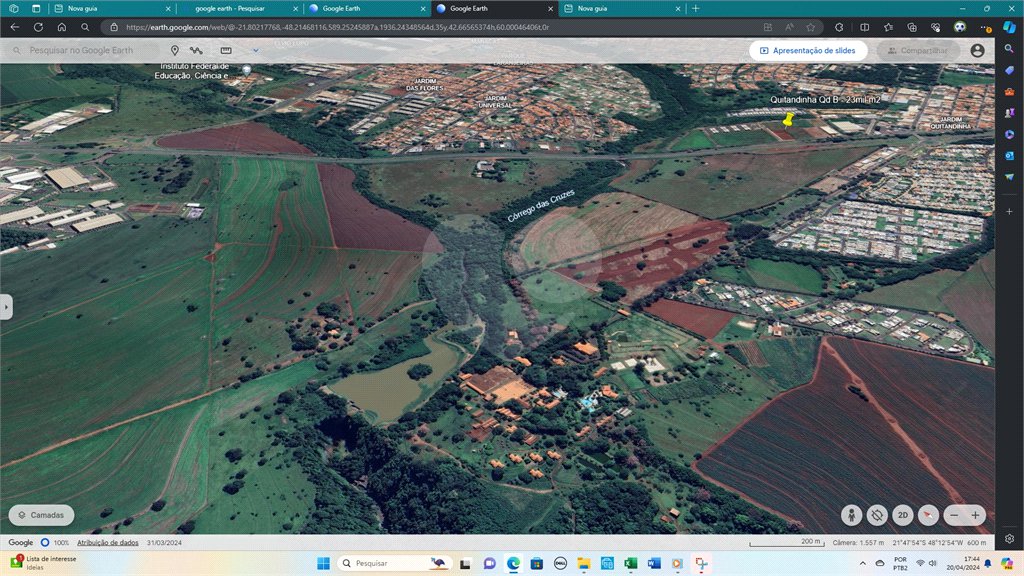
Task: Open the Edge sidebar tools briefcase icon
Action: tap(1010, 91)
